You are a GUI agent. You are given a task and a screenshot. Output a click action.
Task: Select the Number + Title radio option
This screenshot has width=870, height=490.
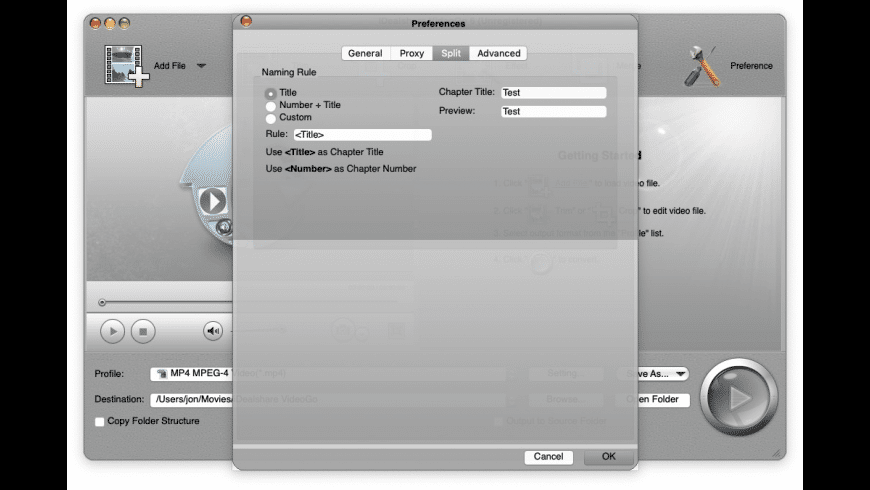point(270,106)
